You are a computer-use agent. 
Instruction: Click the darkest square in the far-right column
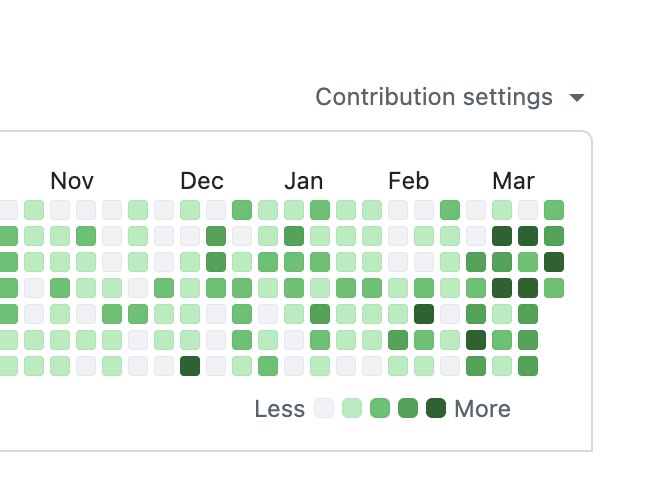pos(554,262)
